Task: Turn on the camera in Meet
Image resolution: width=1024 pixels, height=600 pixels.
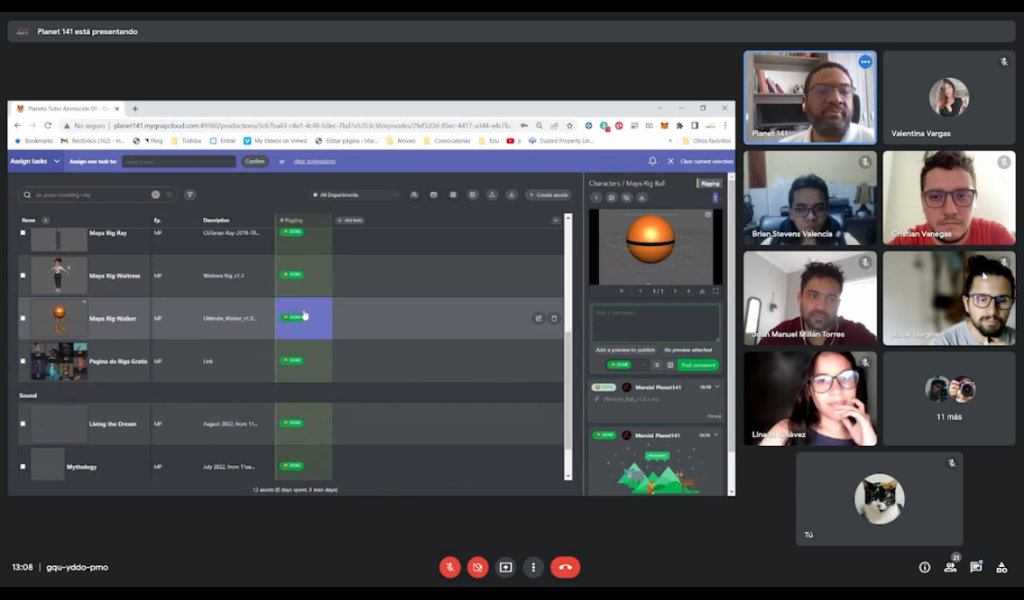Action: pyautogui.click(x=478, y=567)
